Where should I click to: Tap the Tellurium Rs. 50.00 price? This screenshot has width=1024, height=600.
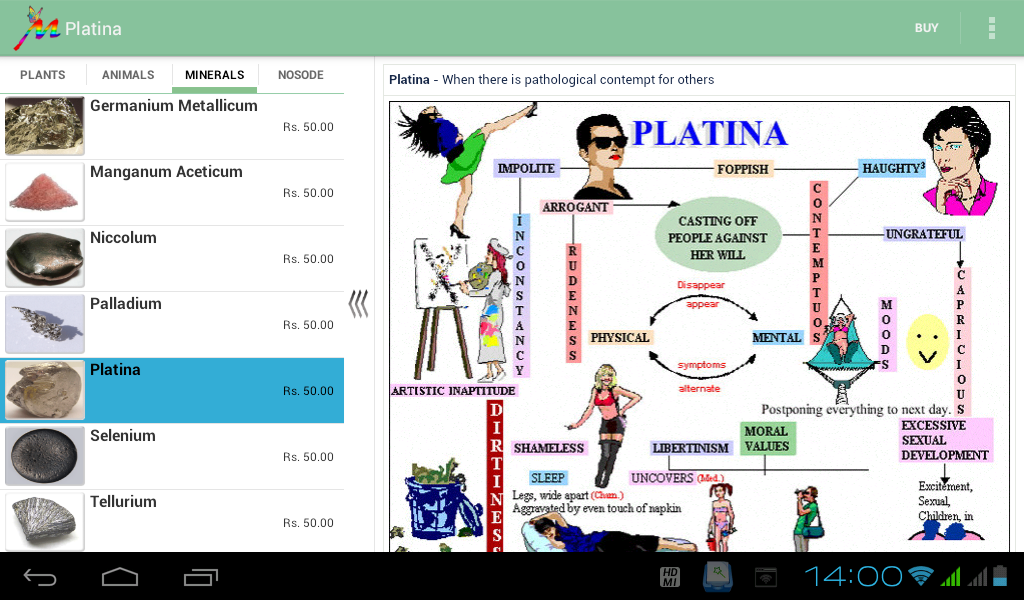[308, 523]
